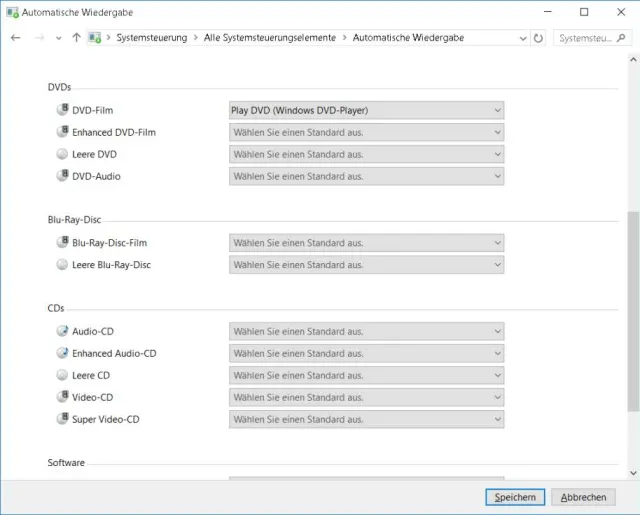Open the DVD-Film action dropdown
This screenshot has width=640, height=515.
coord(366,110)
